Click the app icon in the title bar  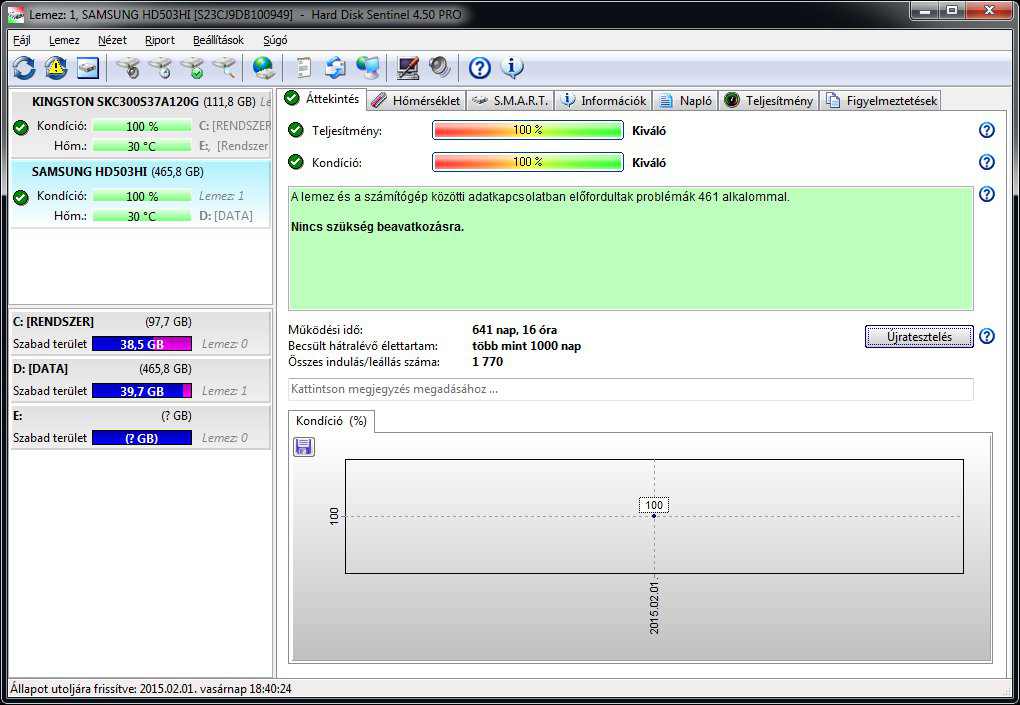(x=16, y=14)
